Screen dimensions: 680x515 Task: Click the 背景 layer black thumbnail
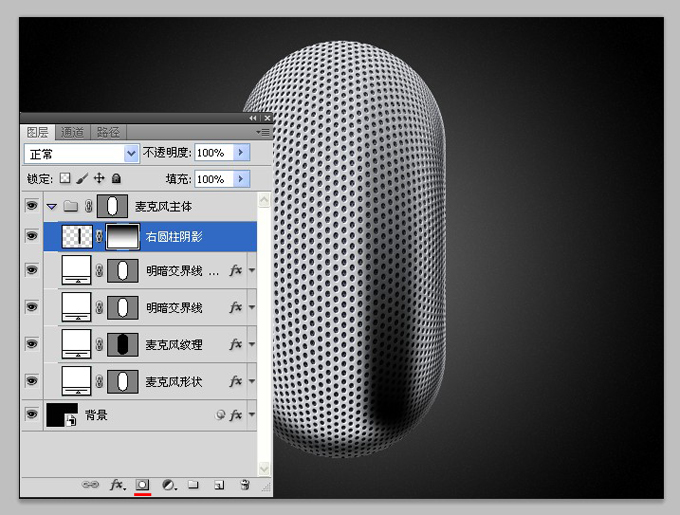pos(62,415)
